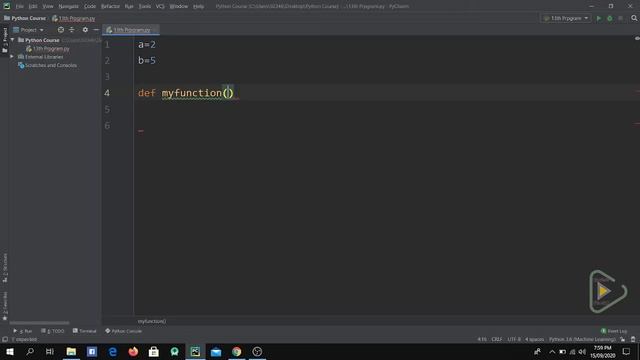The width and height of the screenshot is (640, 360).
Task: Open the Python Console tool window
Action: tap(123, 331)
